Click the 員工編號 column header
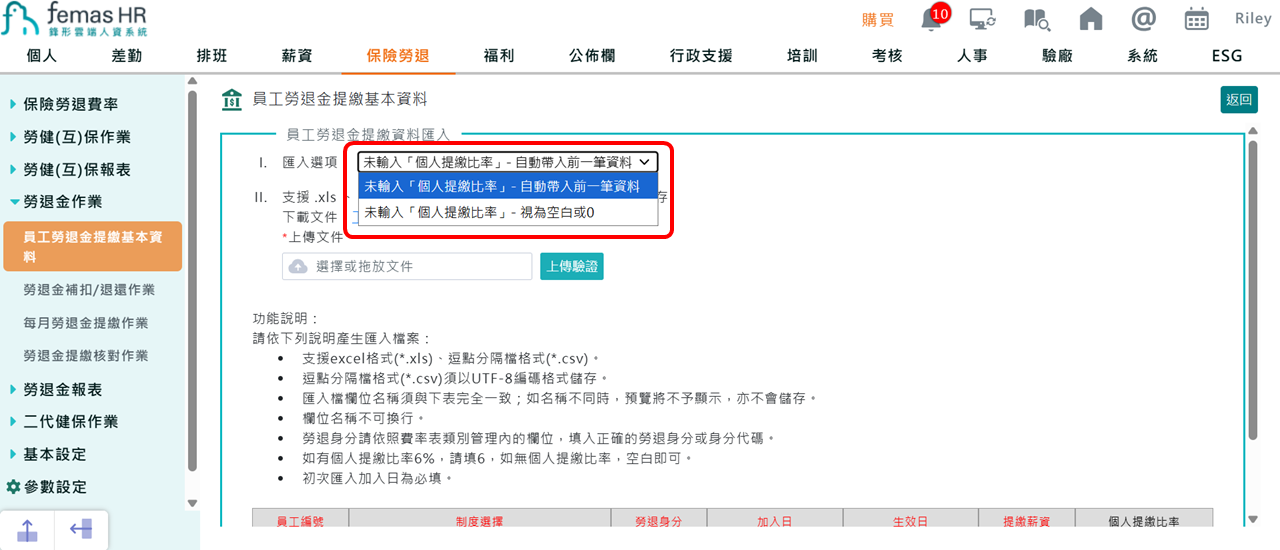1280x550 pixels. tap(300, 521)
